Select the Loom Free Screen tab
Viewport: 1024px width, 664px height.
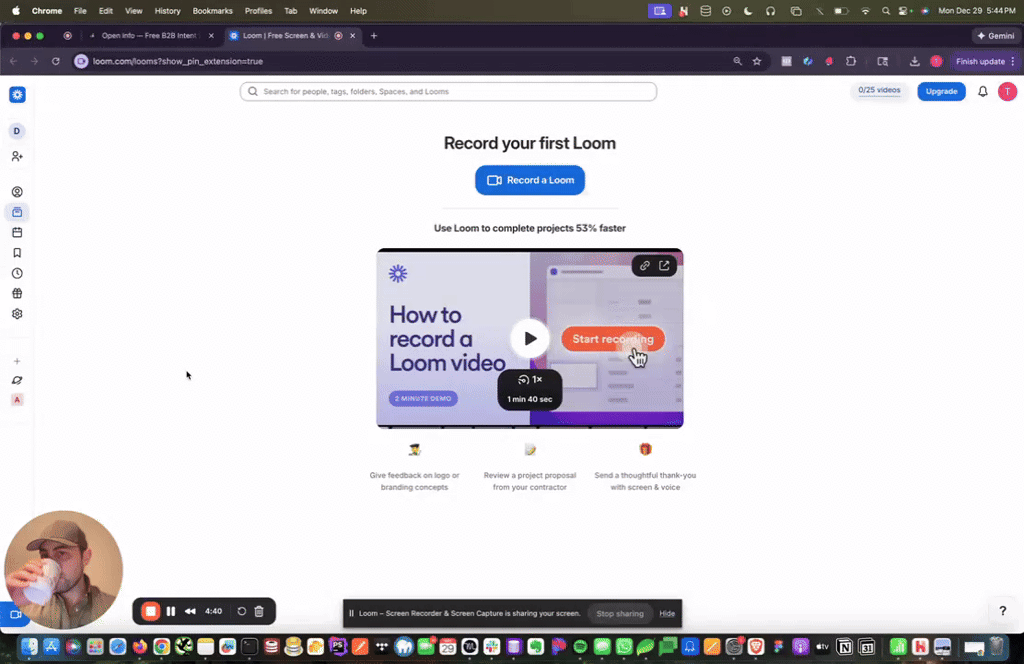point(285,36)
